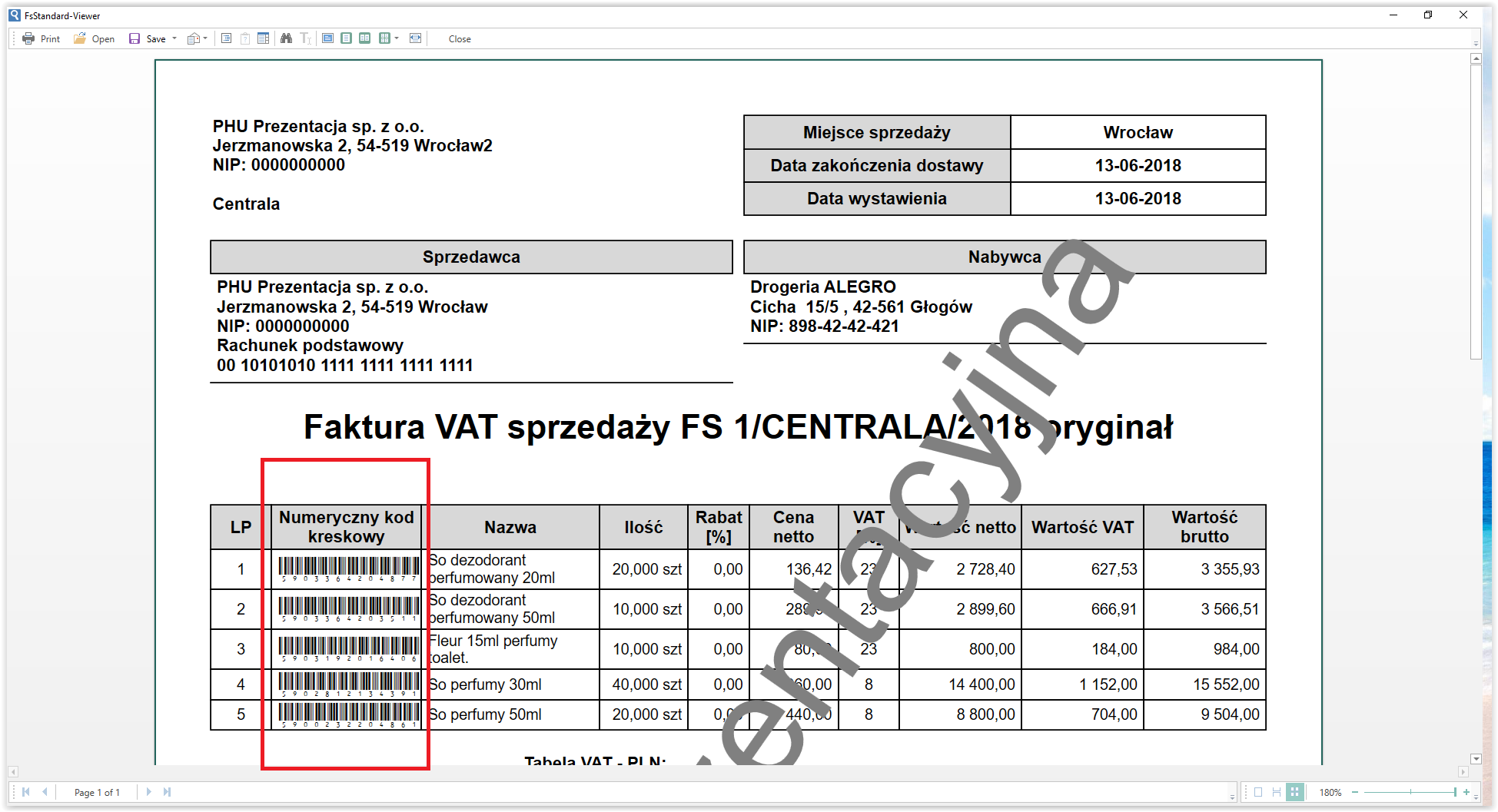1498x812 pixels.
Task: Click the 'Sprzedawca' section header
Action: (471, 257)
